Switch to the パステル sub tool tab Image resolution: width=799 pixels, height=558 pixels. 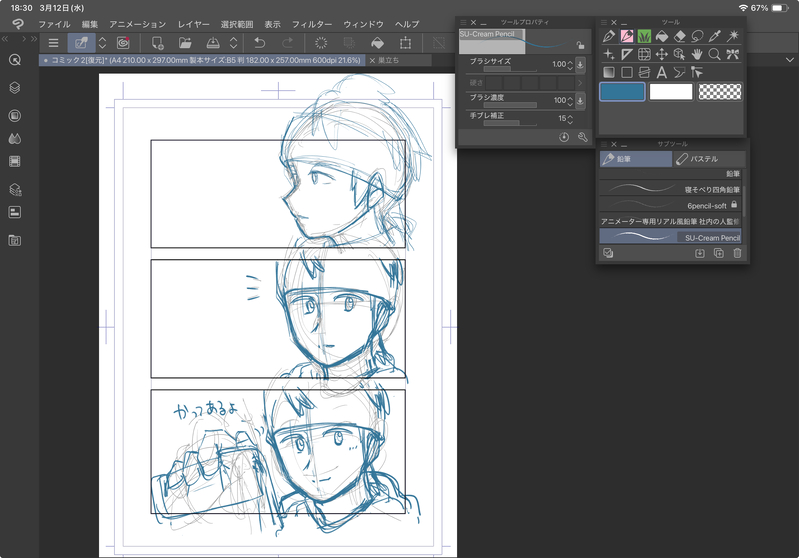pos(709,159)
